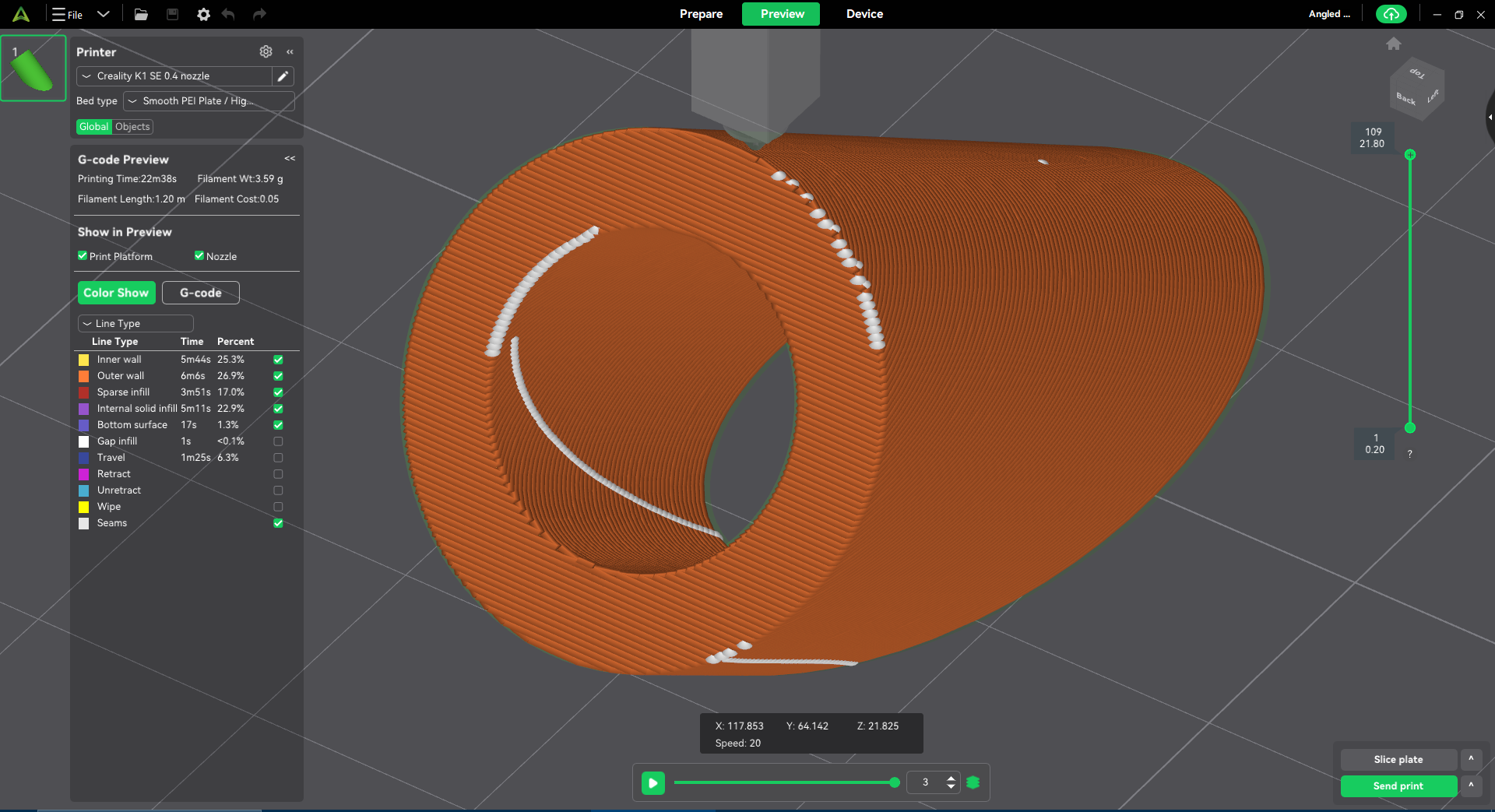
Task: Uncheck Inner wall visibility
Action: 278,360
